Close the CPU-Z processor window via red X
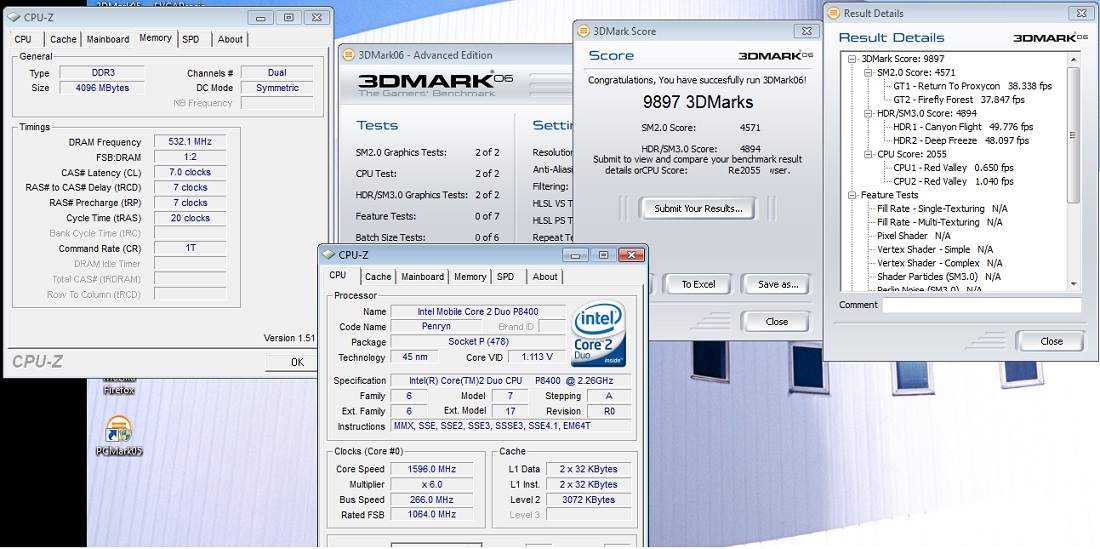This screenshot has height=549, width=1100. click(631, 255)
